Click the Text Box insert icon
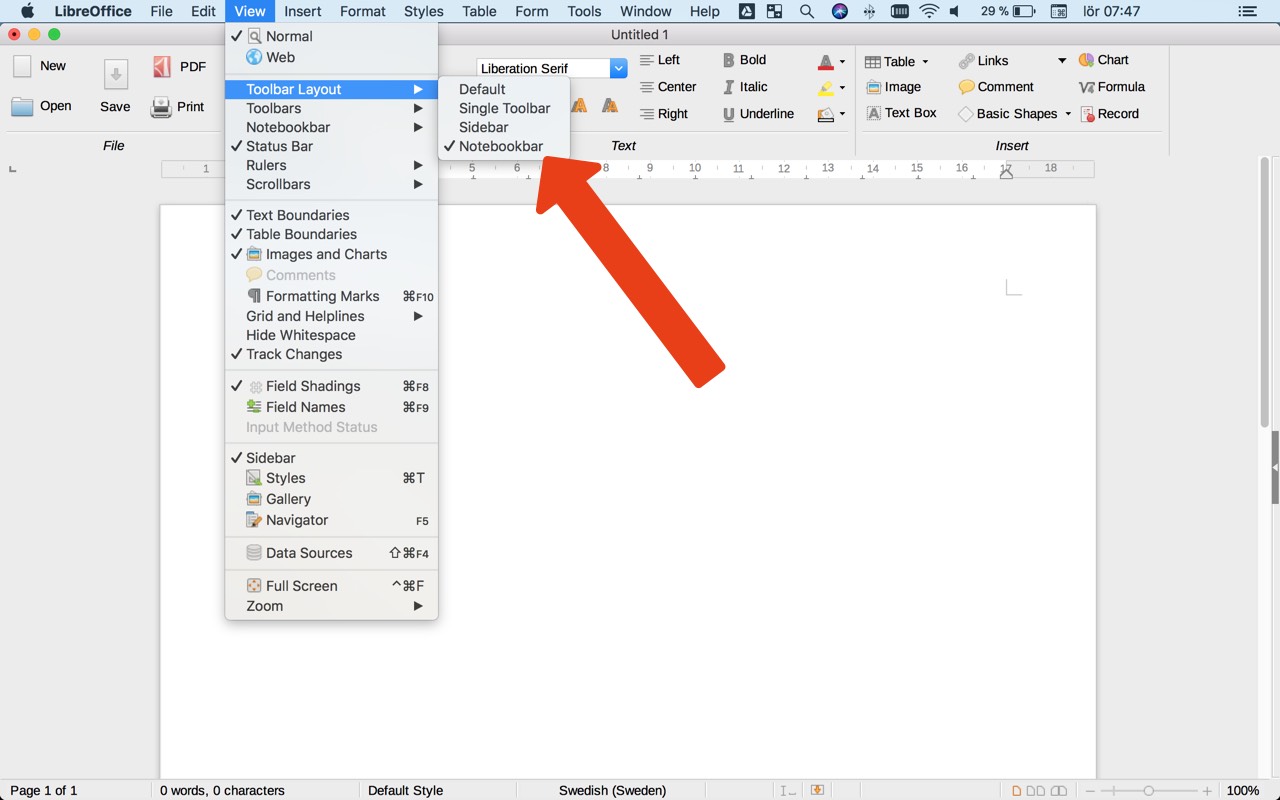 [x=874, y=113]
